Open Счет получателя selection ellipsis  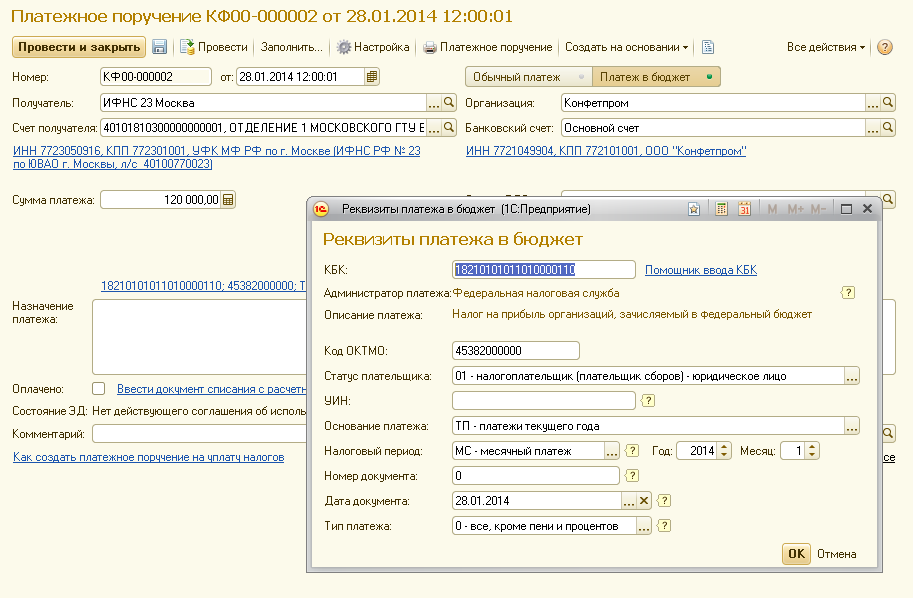tap(434, 128)
